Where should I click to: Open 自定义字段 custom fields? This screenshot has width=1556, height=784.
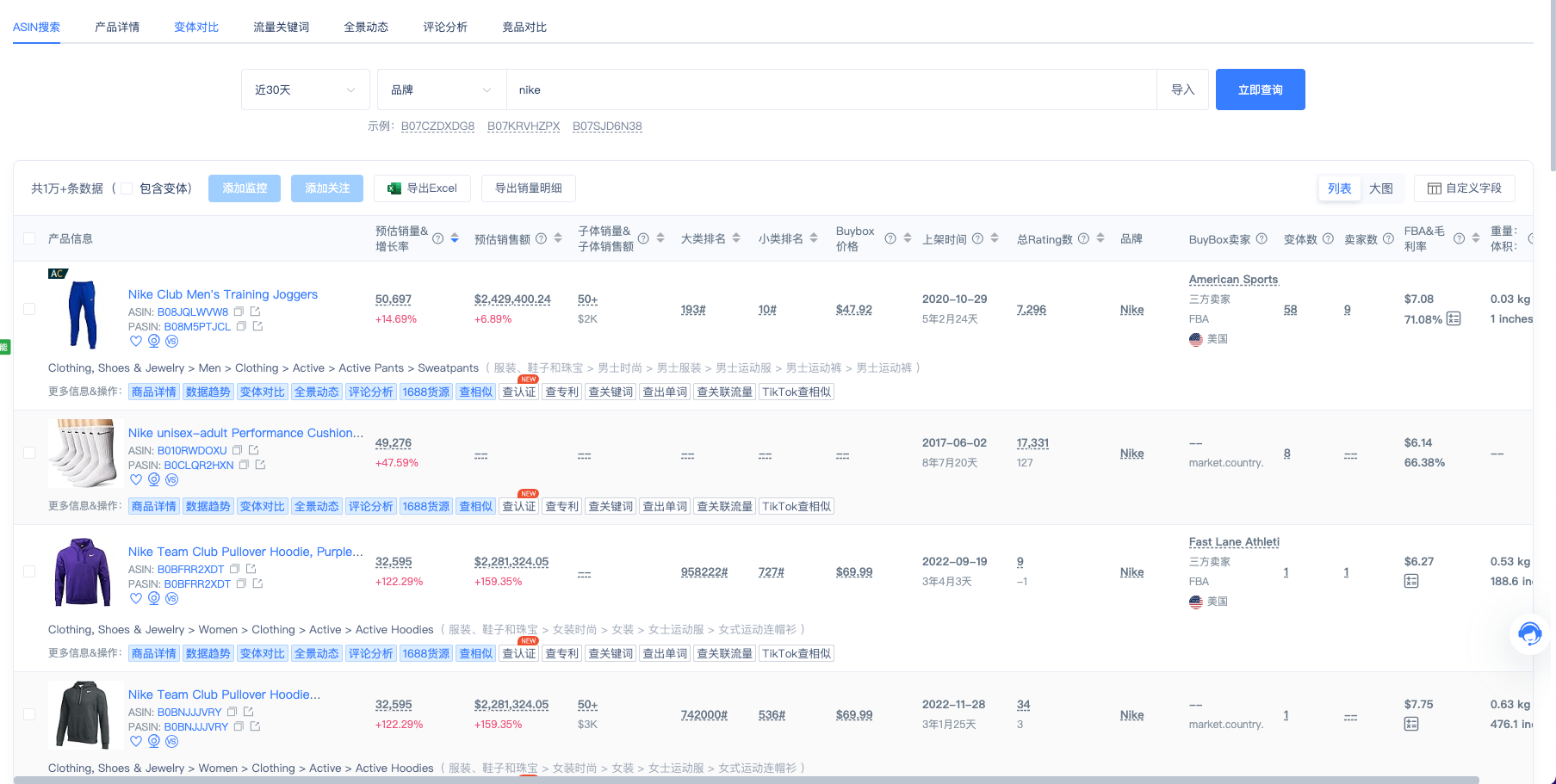(1465, 188)
